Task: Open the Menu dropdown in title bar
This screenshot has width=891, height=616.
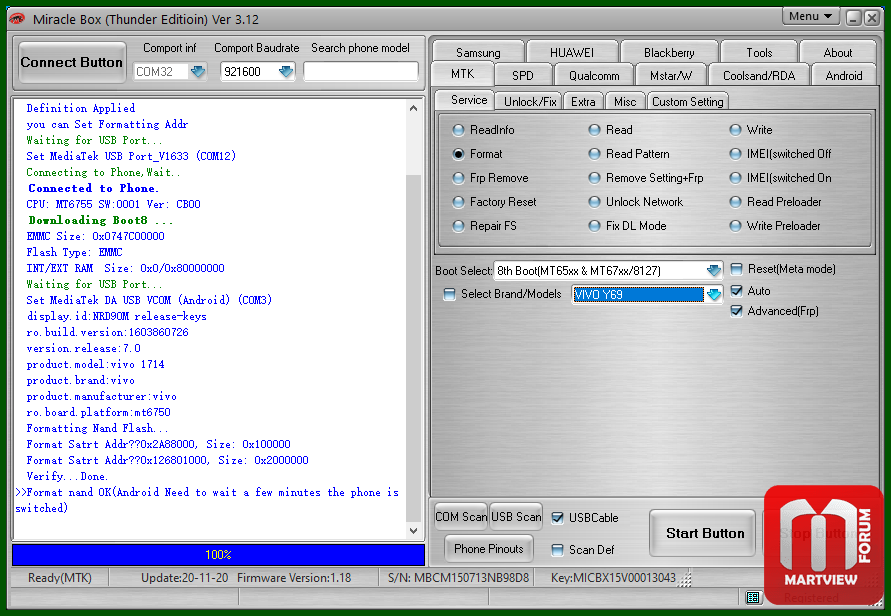Action: [x=810, y=16]
